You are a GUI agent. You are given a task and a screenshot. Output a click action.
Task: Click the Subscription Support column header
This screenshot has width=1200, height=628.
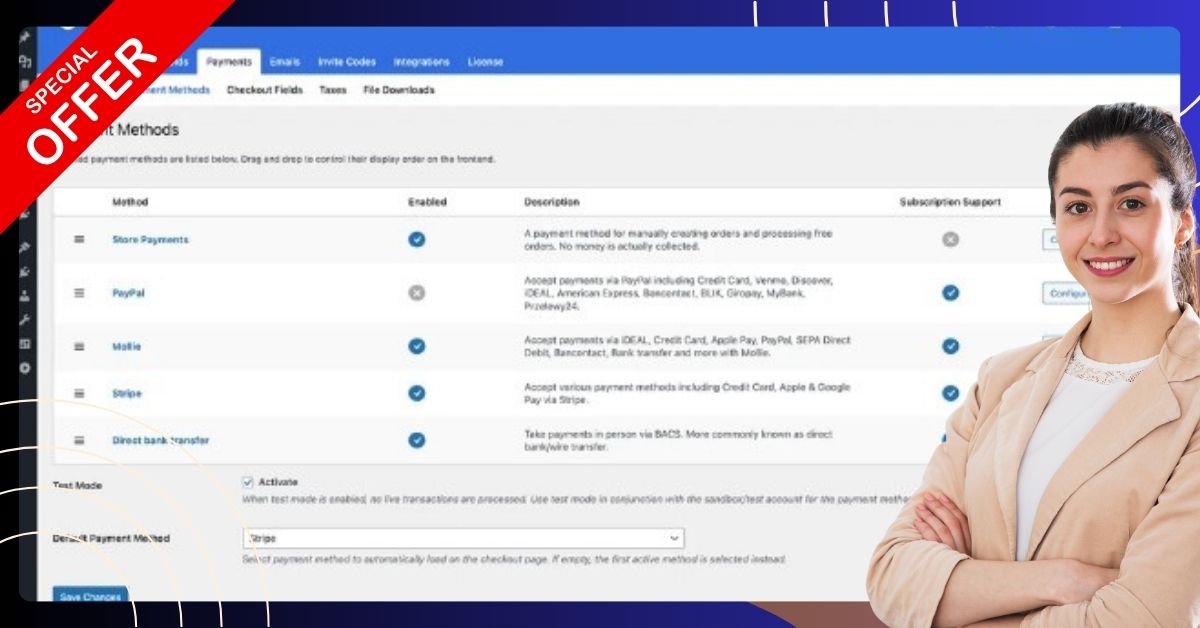tap(950, 202)
